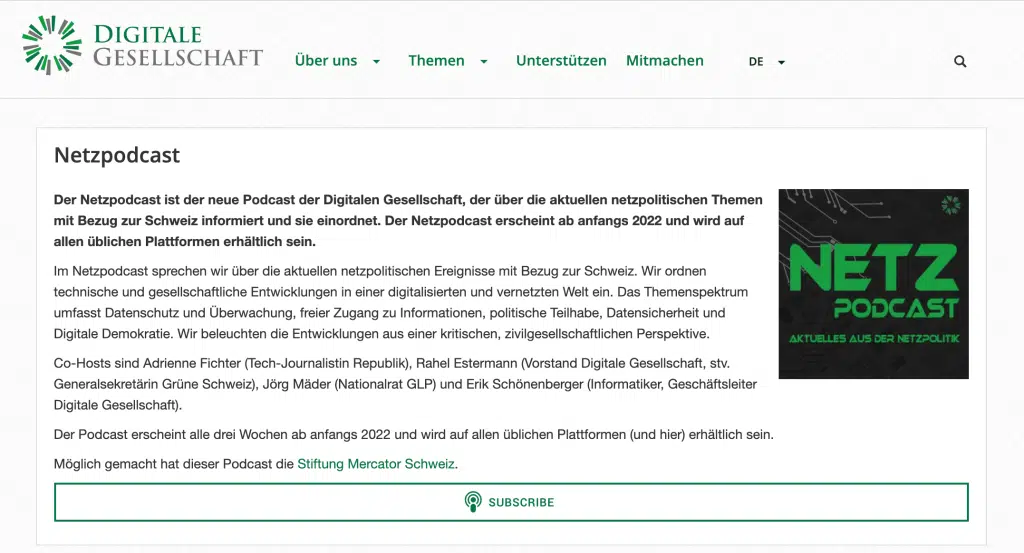1024x553 pixels.
Task: Open the DE language dropdown arrow
Action: [781, 63]
